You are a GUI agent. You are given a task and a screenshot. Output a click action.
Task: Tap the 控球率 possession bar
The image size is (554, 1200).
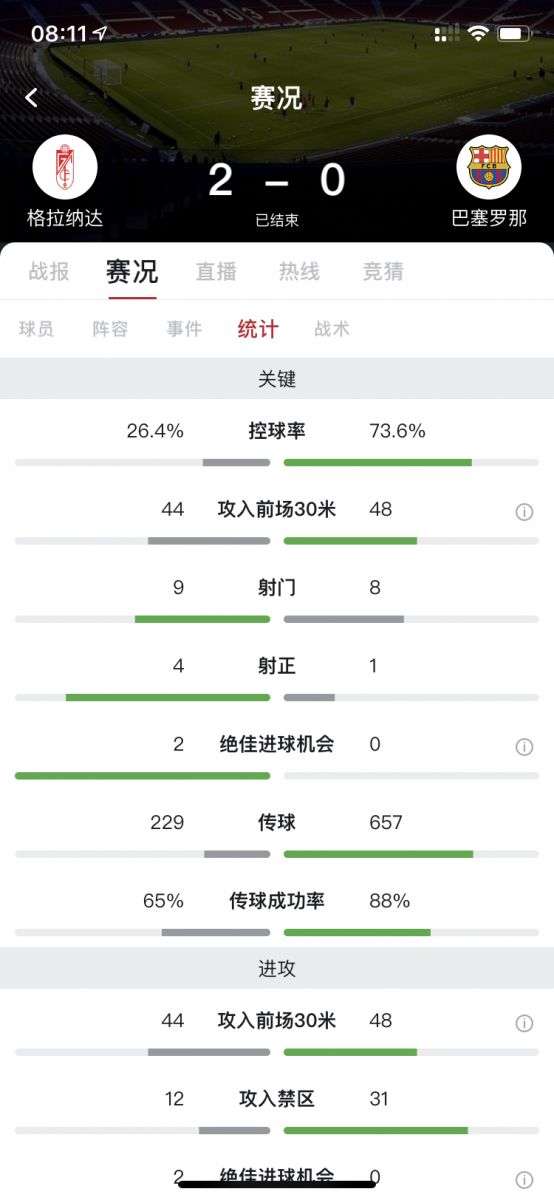pyautogui.click(x=277, y=462)
